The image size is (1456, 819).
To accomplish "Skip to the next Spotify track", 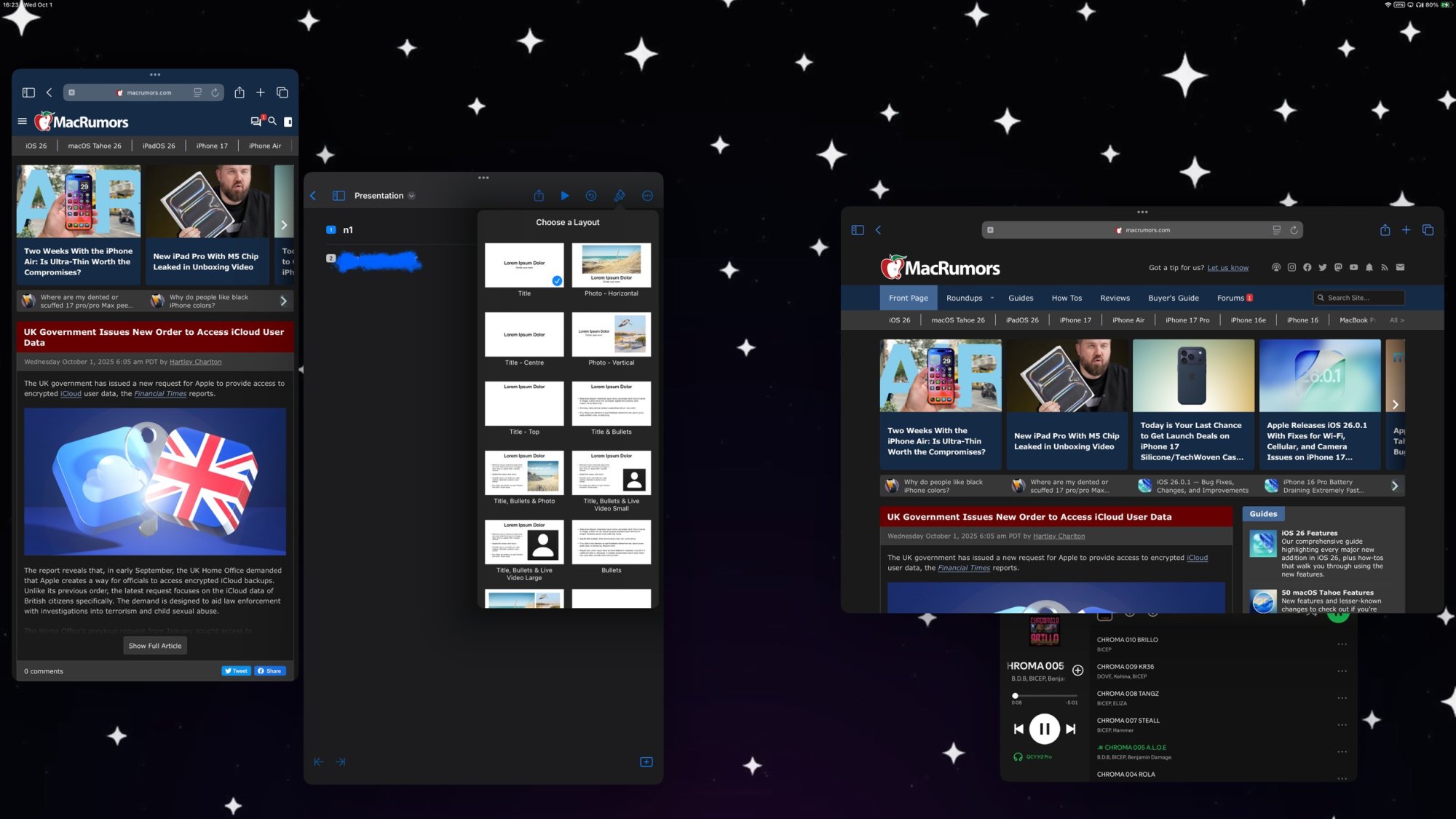I will point(1071,729).
